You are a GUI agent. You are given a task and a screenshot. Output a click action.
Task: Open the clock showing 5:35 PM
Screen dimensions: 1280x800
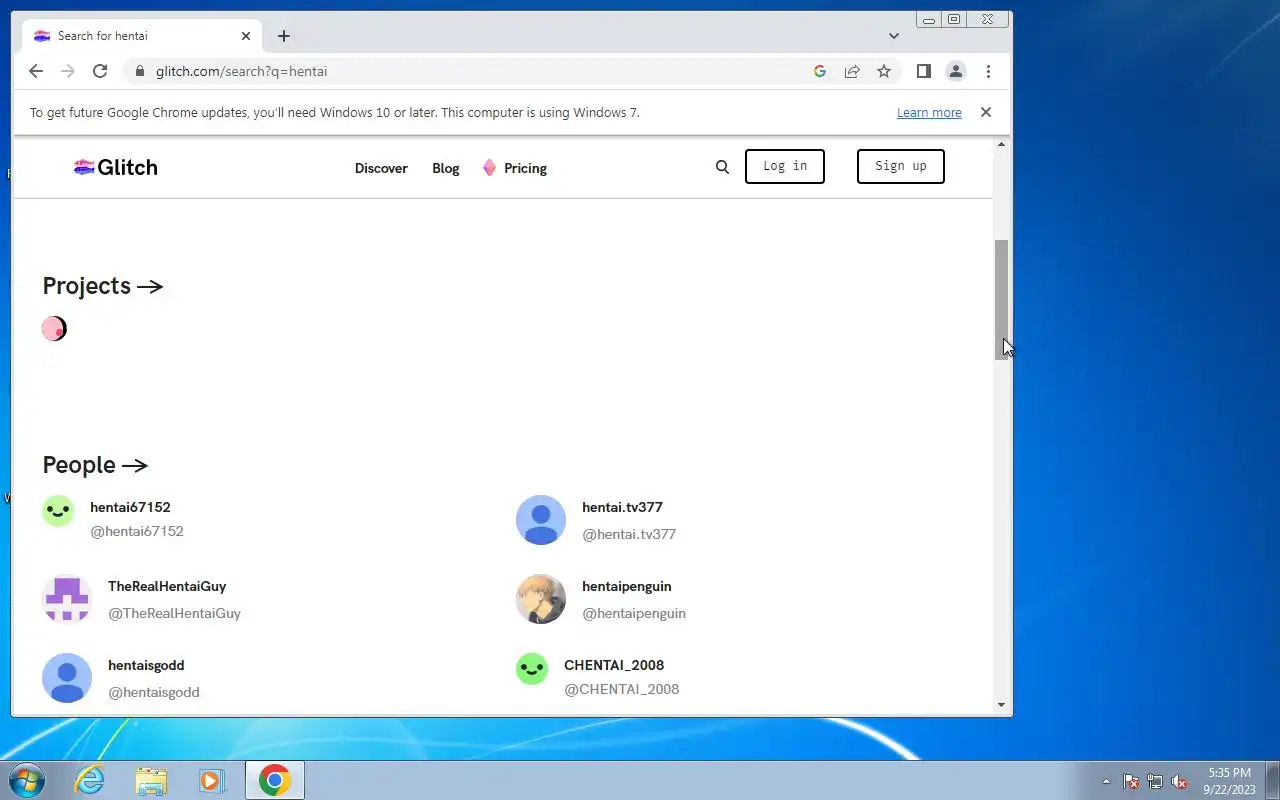(1229, 781)
